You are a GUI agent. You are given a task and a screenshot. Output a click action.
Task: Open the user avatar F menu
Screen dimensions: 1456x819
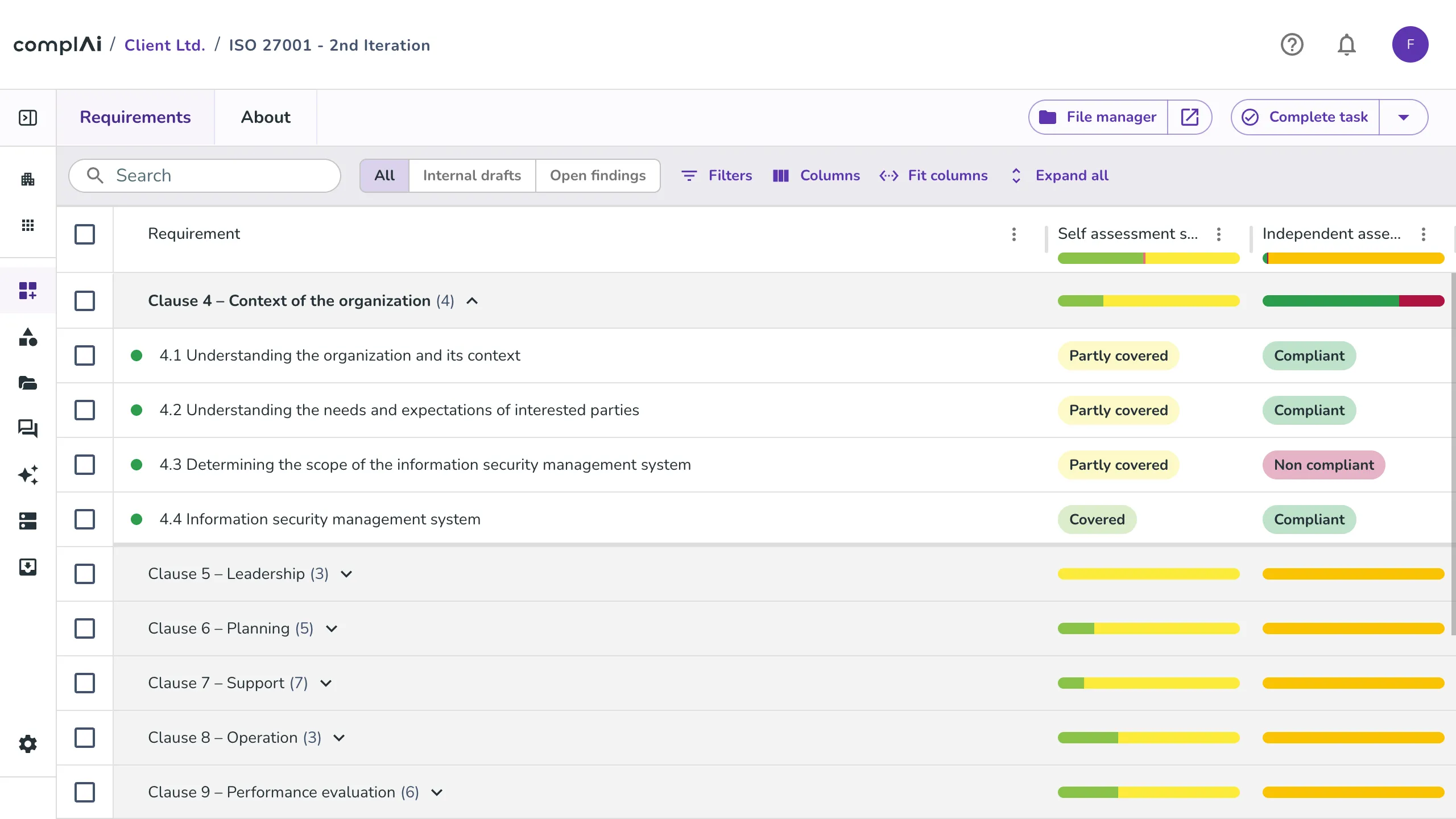click(x=1410, y=44)
